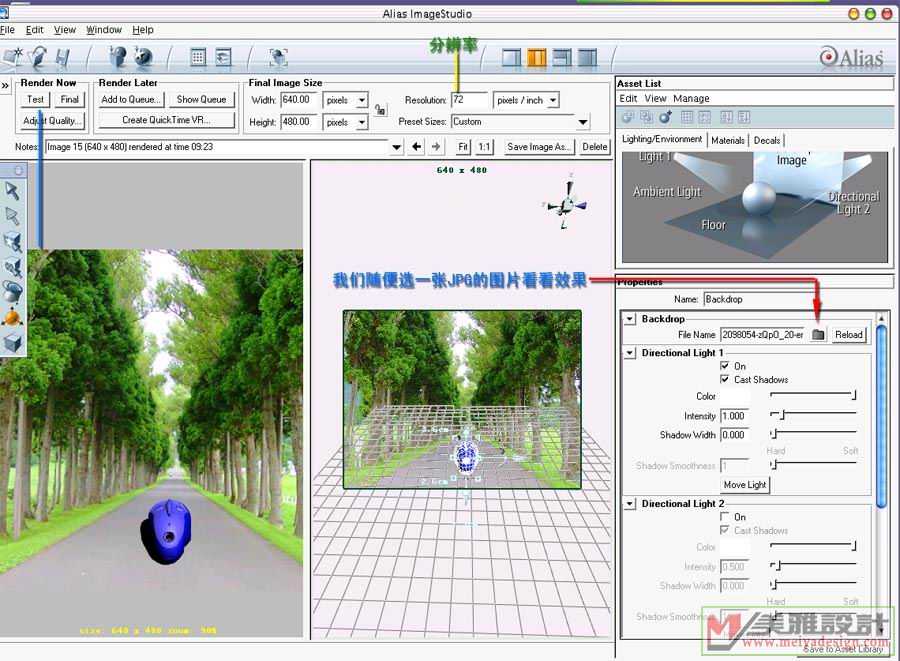The height and width of the screenshot is (661, 900).
Task: Click Show Queue button
Action: (x=201, y=99)
